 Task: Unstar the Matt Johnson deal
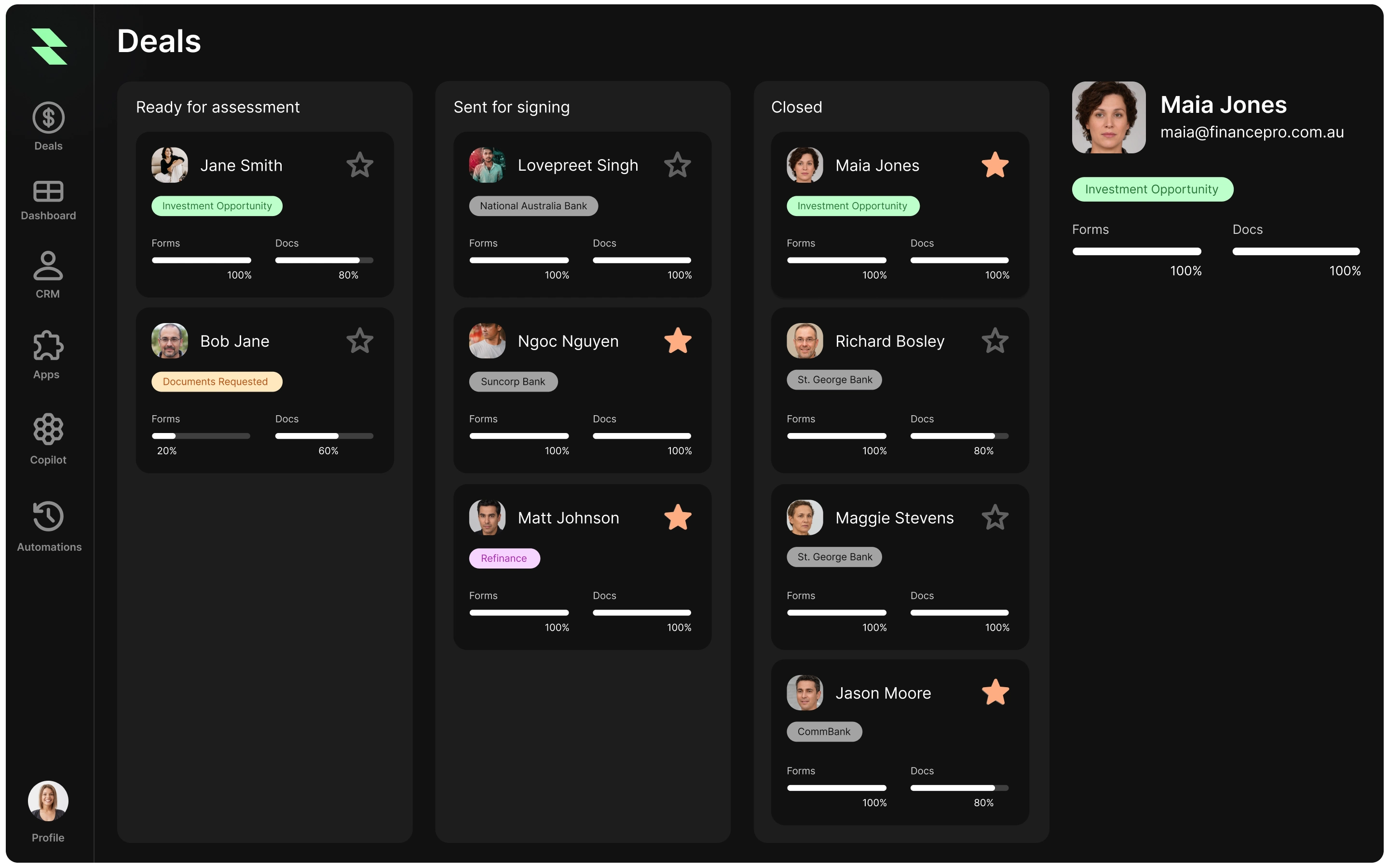pyautogui.click(x=677, y=517)
